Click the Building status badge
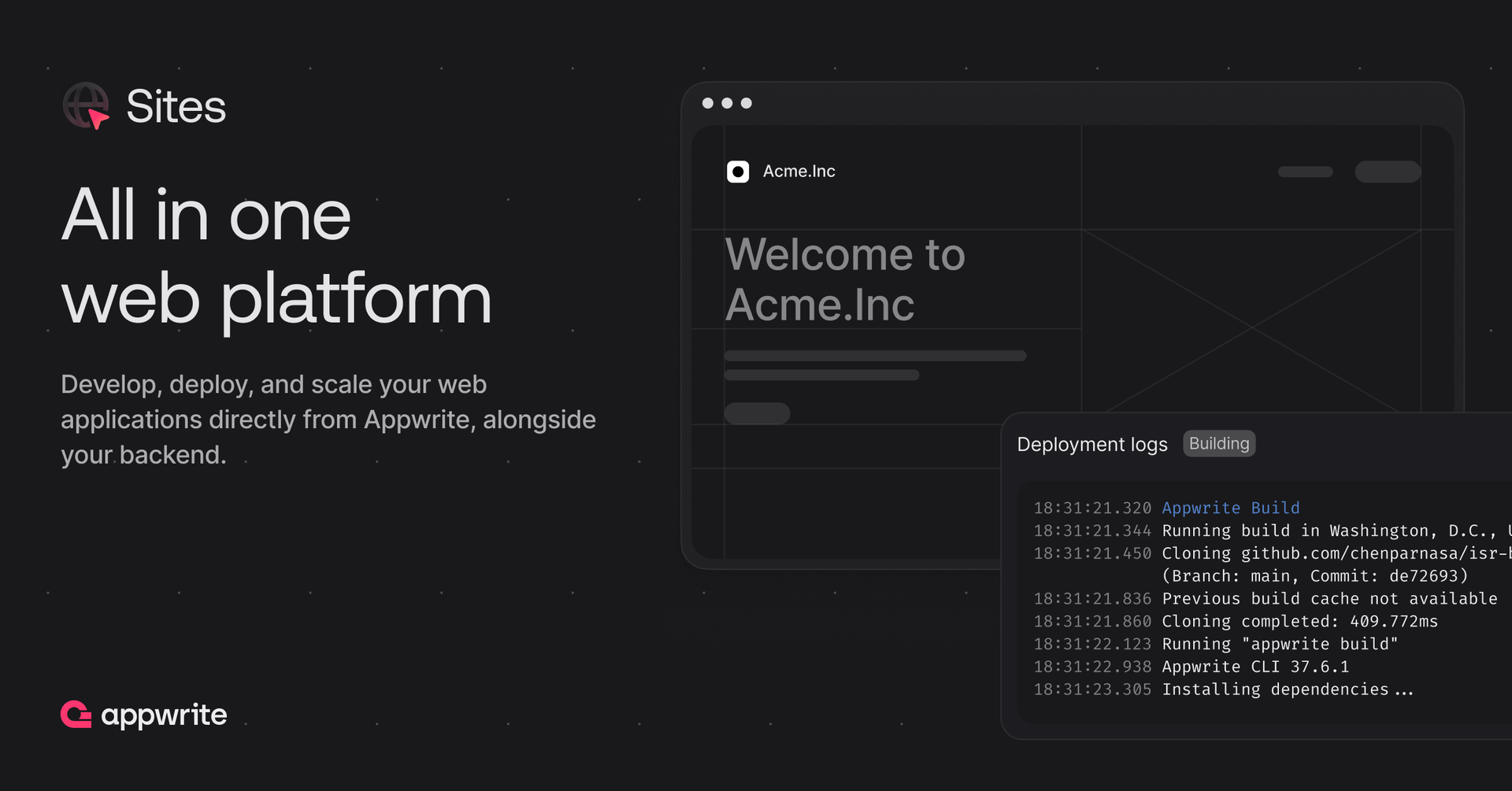The height and width of the screenshot is (791, 1512). tap(1218, 444)
